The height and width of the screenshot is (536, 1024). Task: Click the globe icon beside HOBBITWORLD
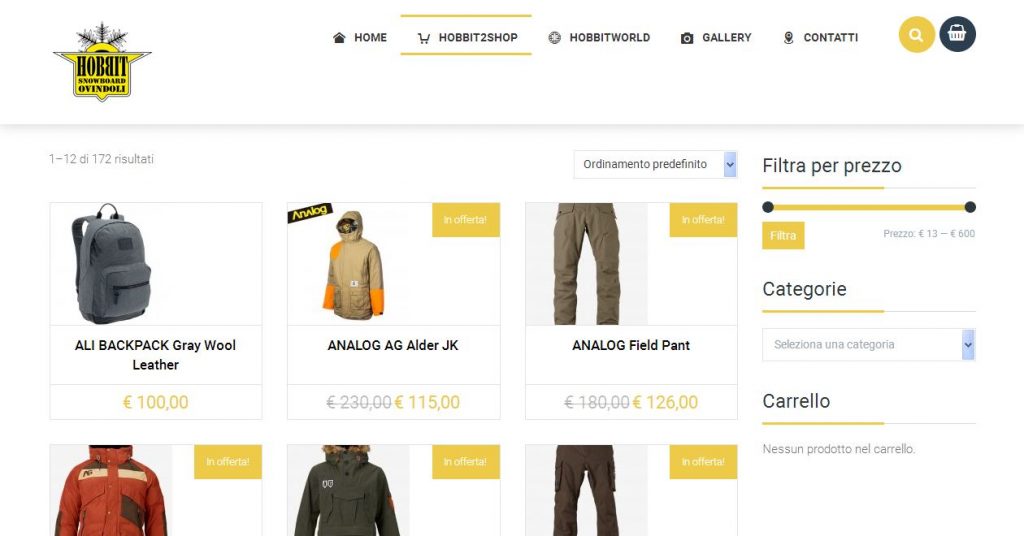click(554, 38)
